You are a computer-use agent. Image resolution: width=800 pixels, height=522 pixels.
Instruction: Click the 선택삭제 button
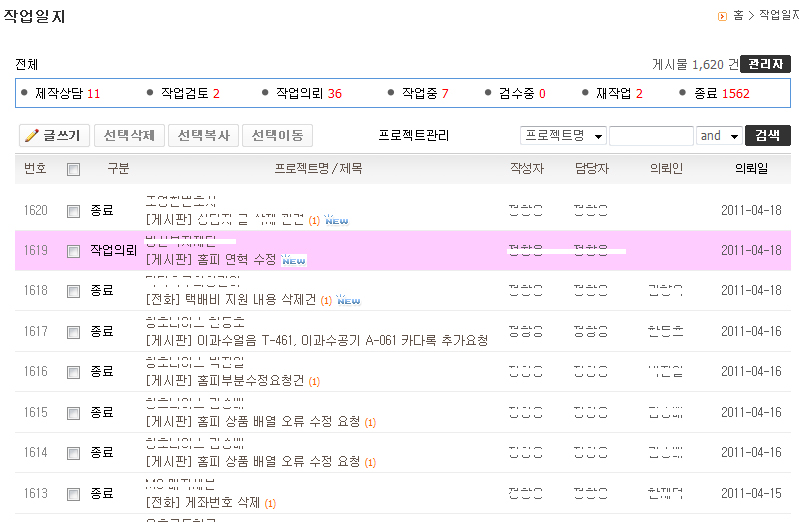click(x=129, y=136)
